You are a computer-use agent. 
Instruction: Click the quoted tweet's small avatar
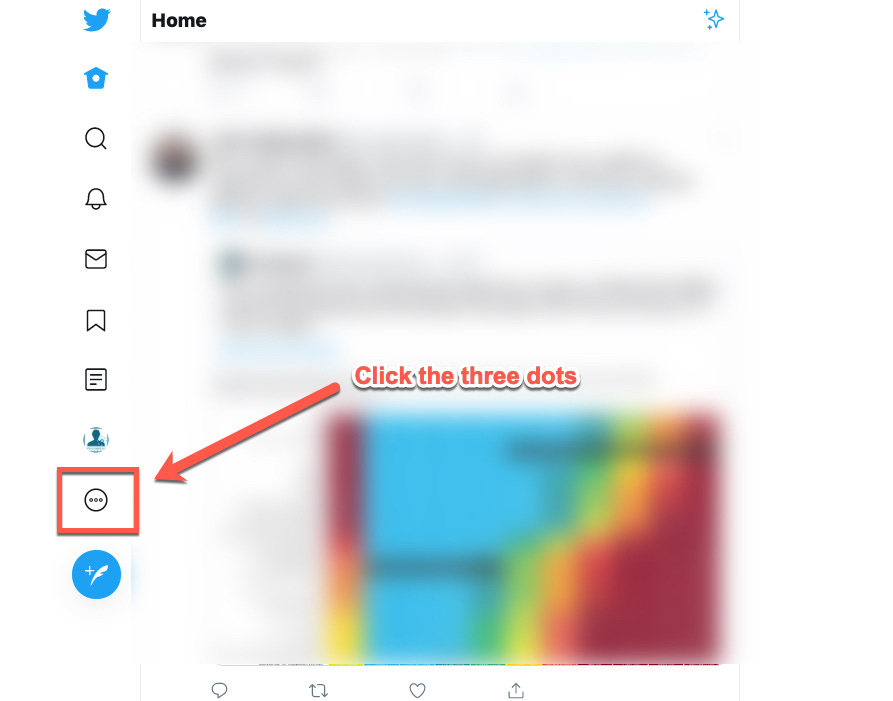pos(232,264)
